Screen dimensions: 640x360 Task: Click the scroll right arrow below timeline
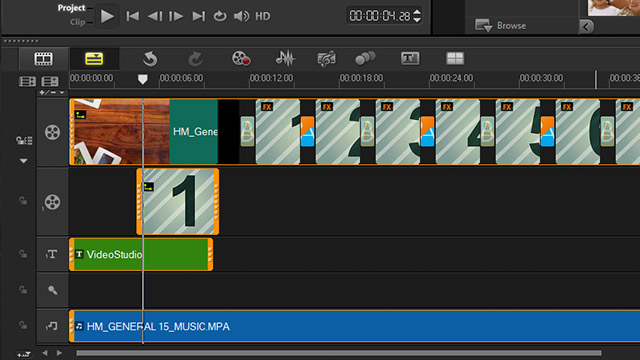pyautogui.click(x=60, y=353)
